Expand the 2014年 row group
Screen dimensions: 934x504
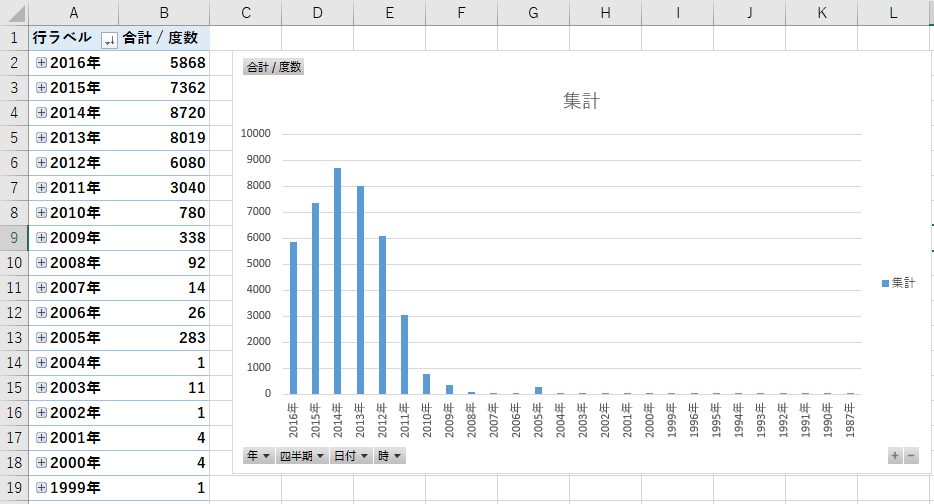(x=41, y=113)
